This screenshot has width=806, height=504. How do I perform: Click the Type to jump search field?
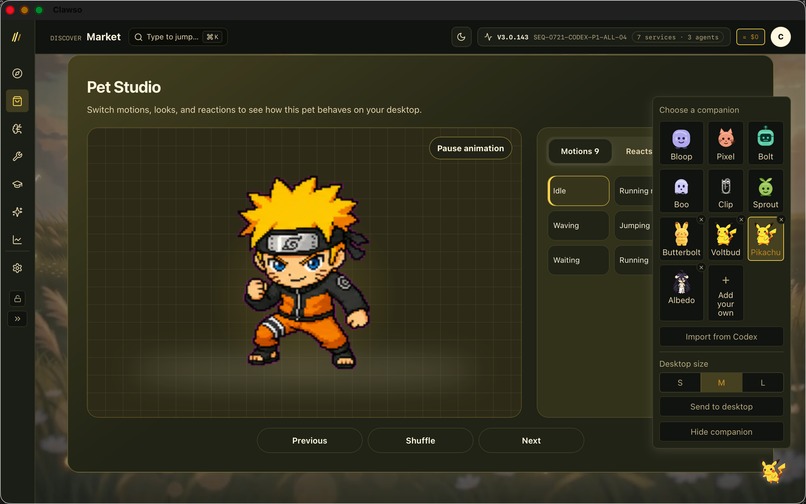[178, 37]
